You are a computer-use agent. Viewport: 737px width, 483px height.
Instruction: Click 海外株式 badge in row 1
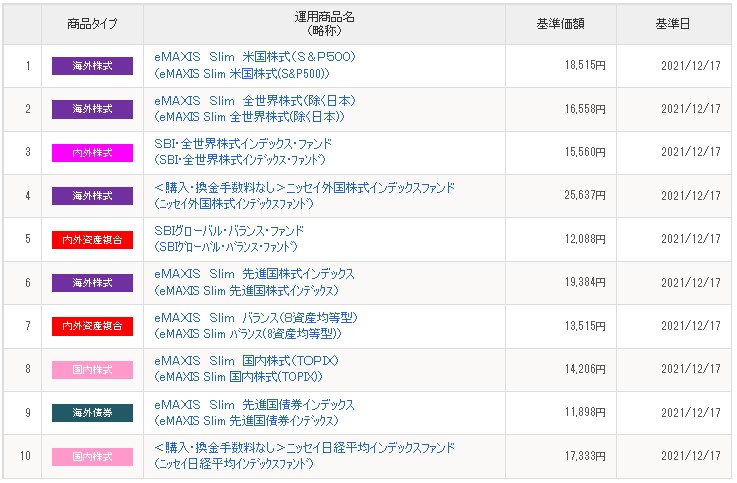92,66
